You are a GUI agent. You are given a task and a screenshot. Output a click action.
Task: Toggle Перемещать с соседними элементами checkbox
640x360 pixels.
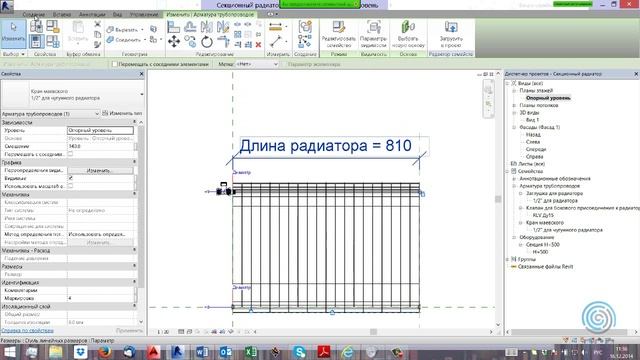[115, 64]
